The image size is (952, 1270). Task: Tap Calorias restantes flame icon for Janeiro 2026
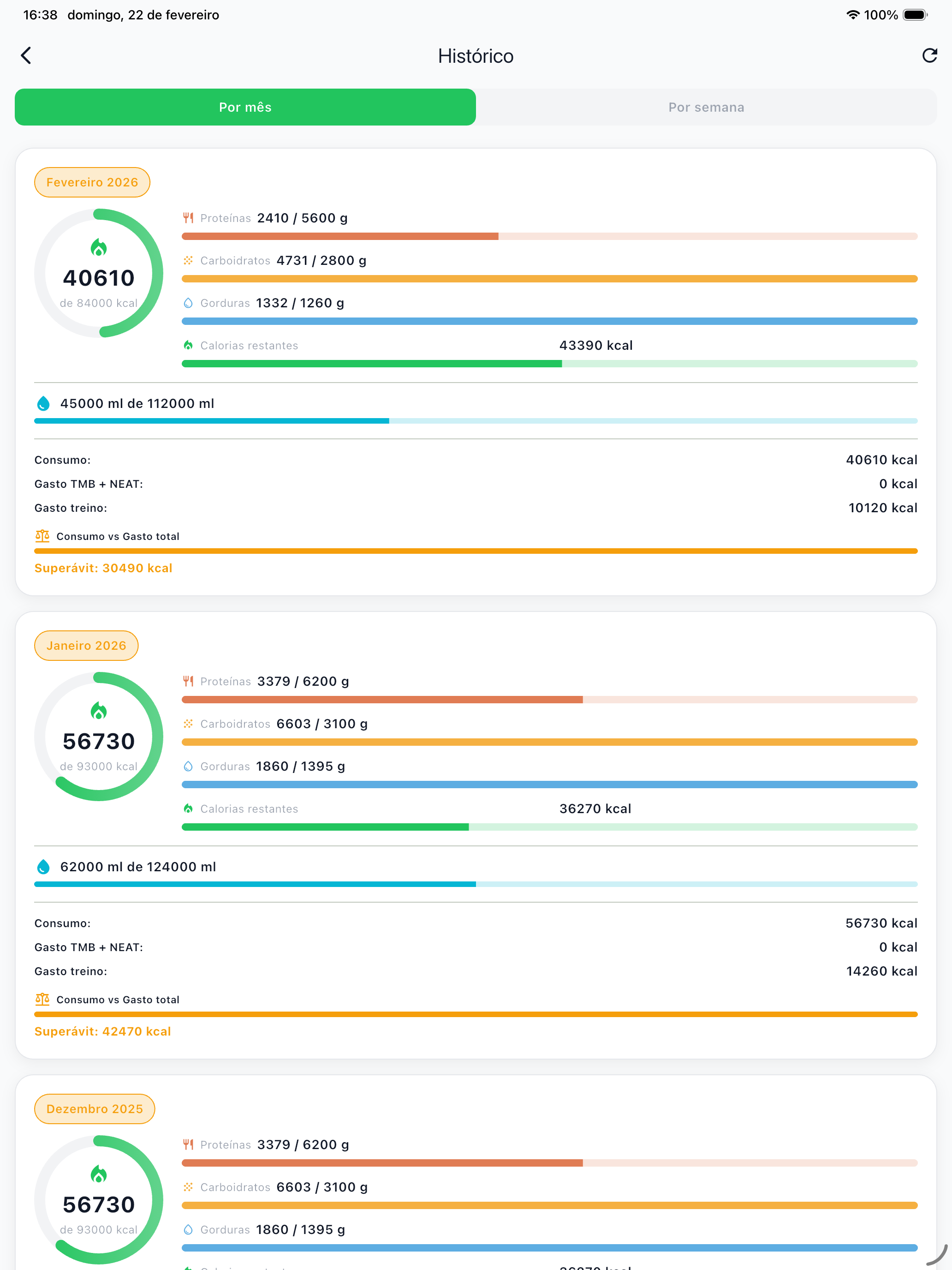[x=188, y=809]
